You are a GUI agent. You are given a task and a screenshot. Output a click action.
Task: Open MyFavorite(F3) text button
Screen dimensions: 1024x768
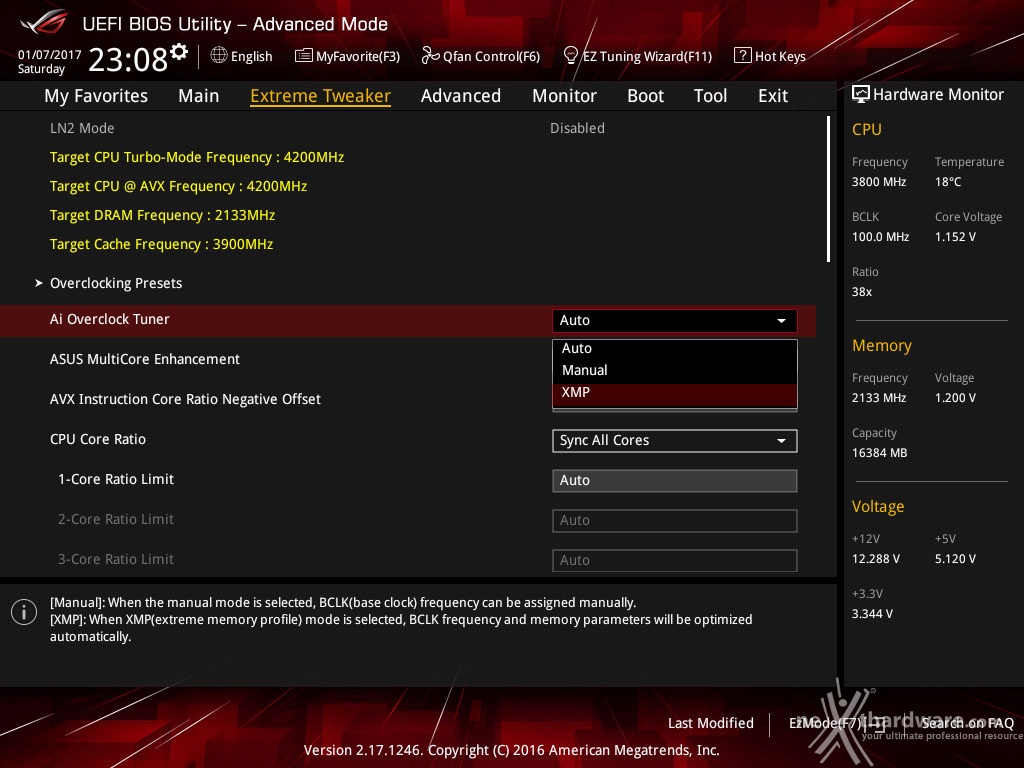coord(358,57)
